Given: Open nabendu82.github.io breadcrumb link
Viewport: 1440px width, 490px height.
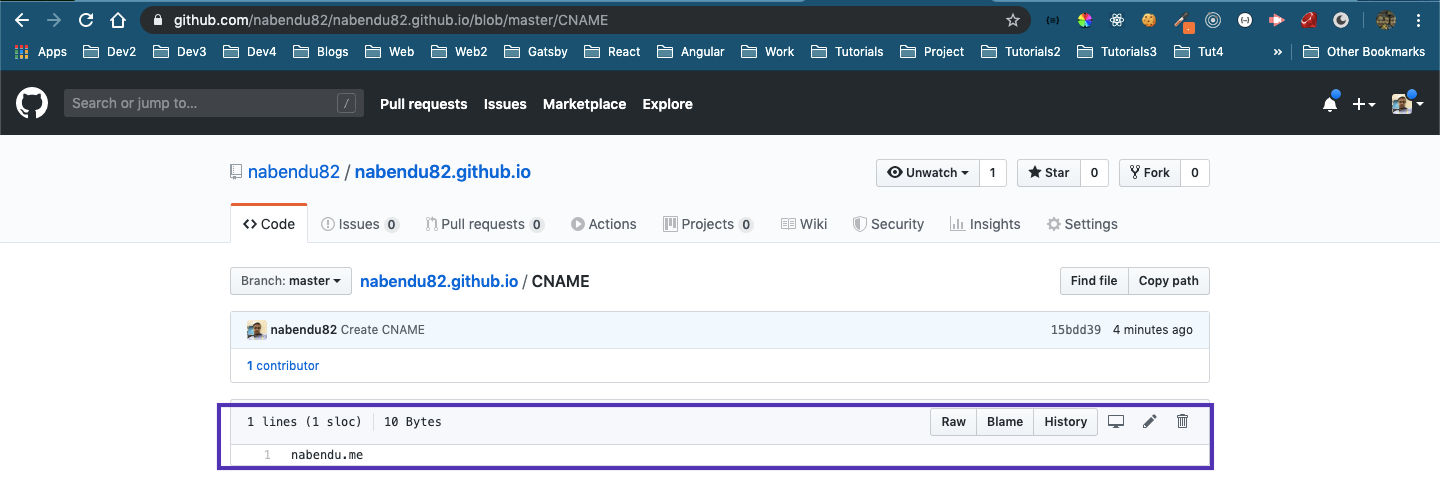Looking at the screenshot, I should (439, 281).
